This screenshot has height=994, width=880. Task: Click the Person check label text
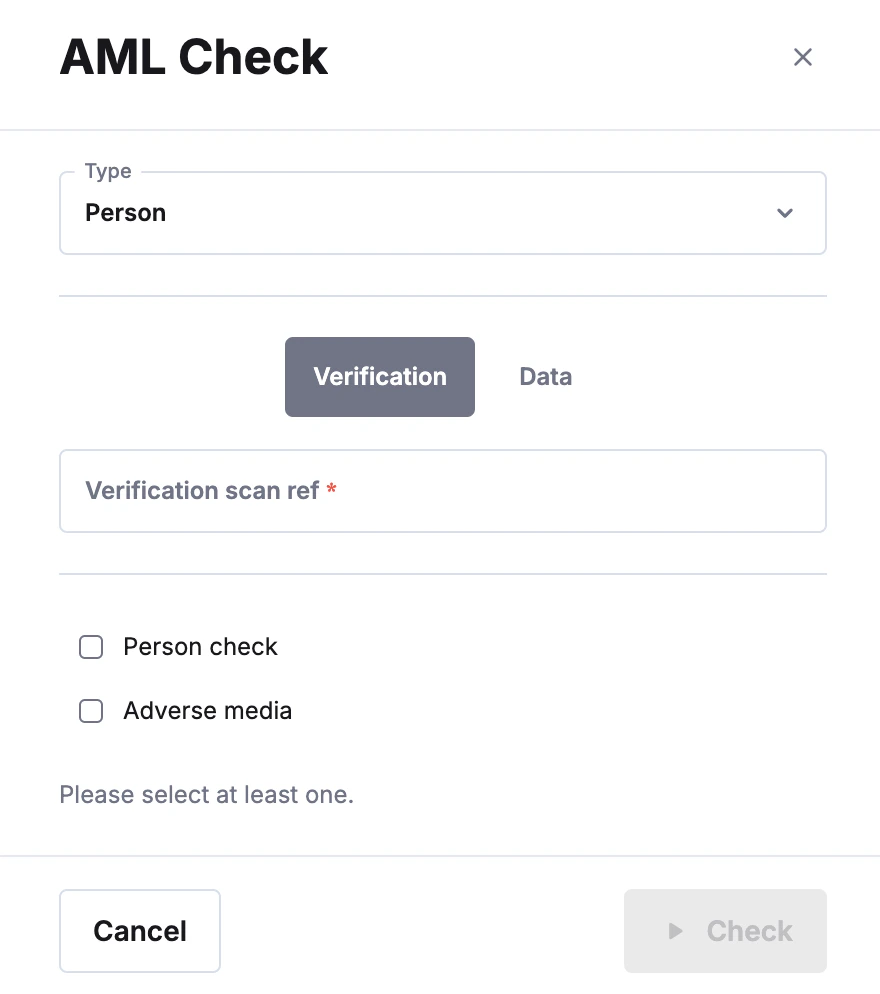[200, 647]
